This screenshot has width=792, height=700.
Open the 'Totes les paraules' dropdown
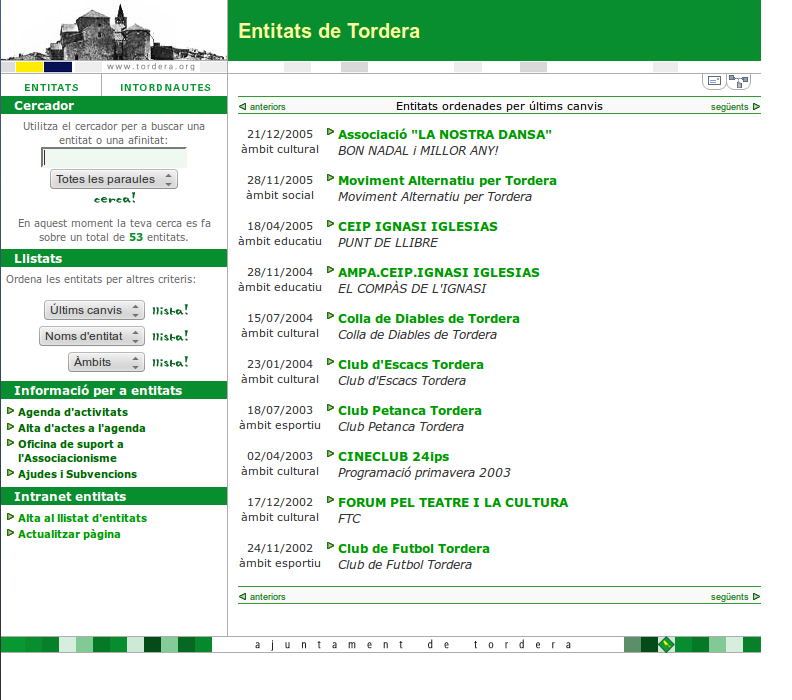(114, 179)
